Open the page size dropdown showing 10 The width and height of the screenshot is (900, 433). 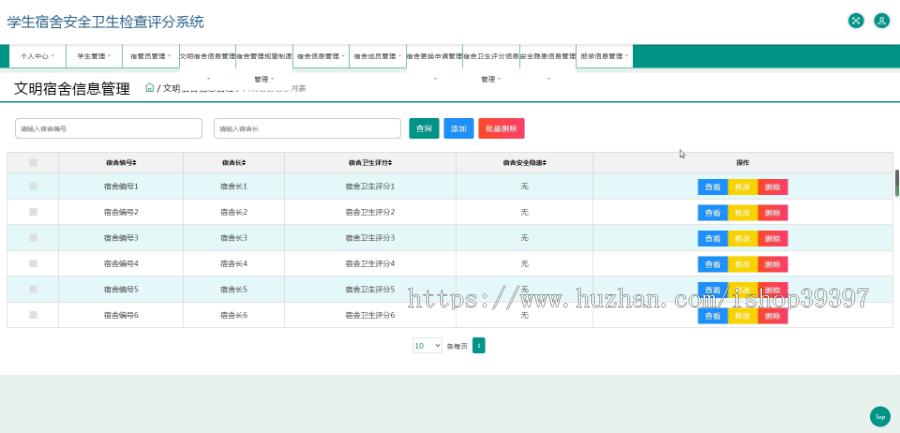(x=427, y=345)
